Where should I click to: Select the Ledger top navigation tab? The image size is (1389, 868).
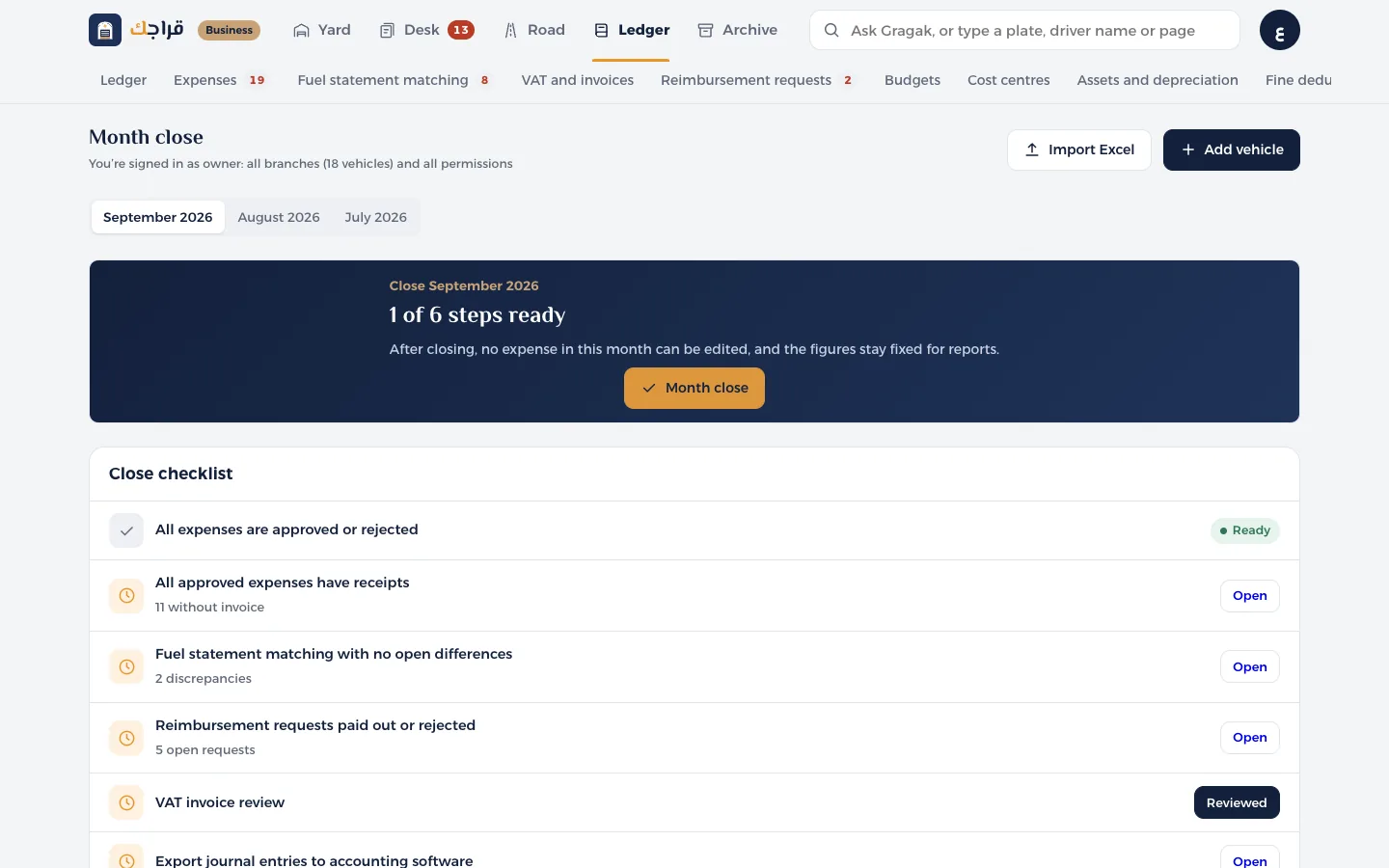coord(631,30)
